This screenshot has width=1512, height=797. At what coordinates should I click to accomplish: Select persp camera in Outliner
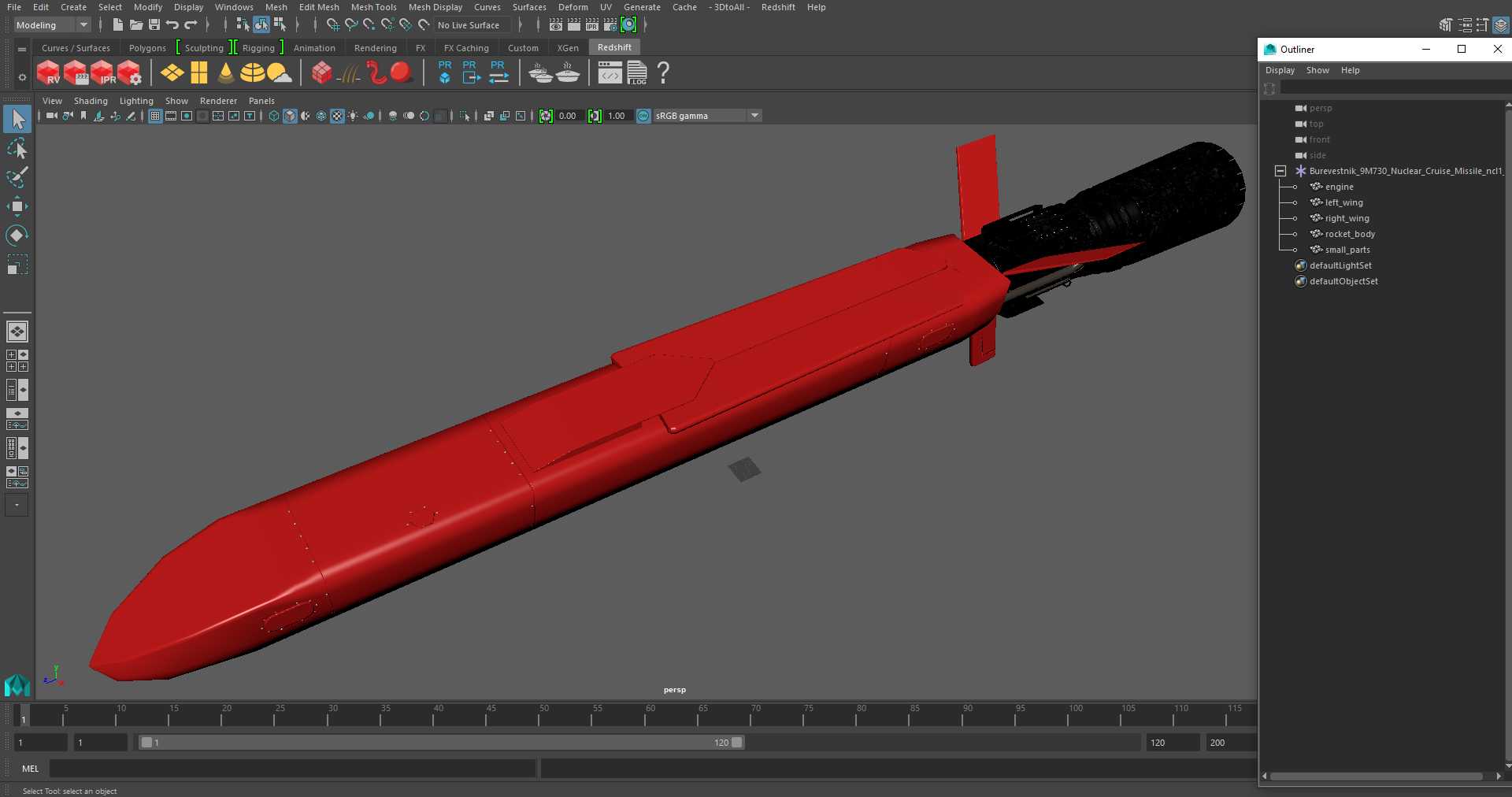tap(1321, 108)
